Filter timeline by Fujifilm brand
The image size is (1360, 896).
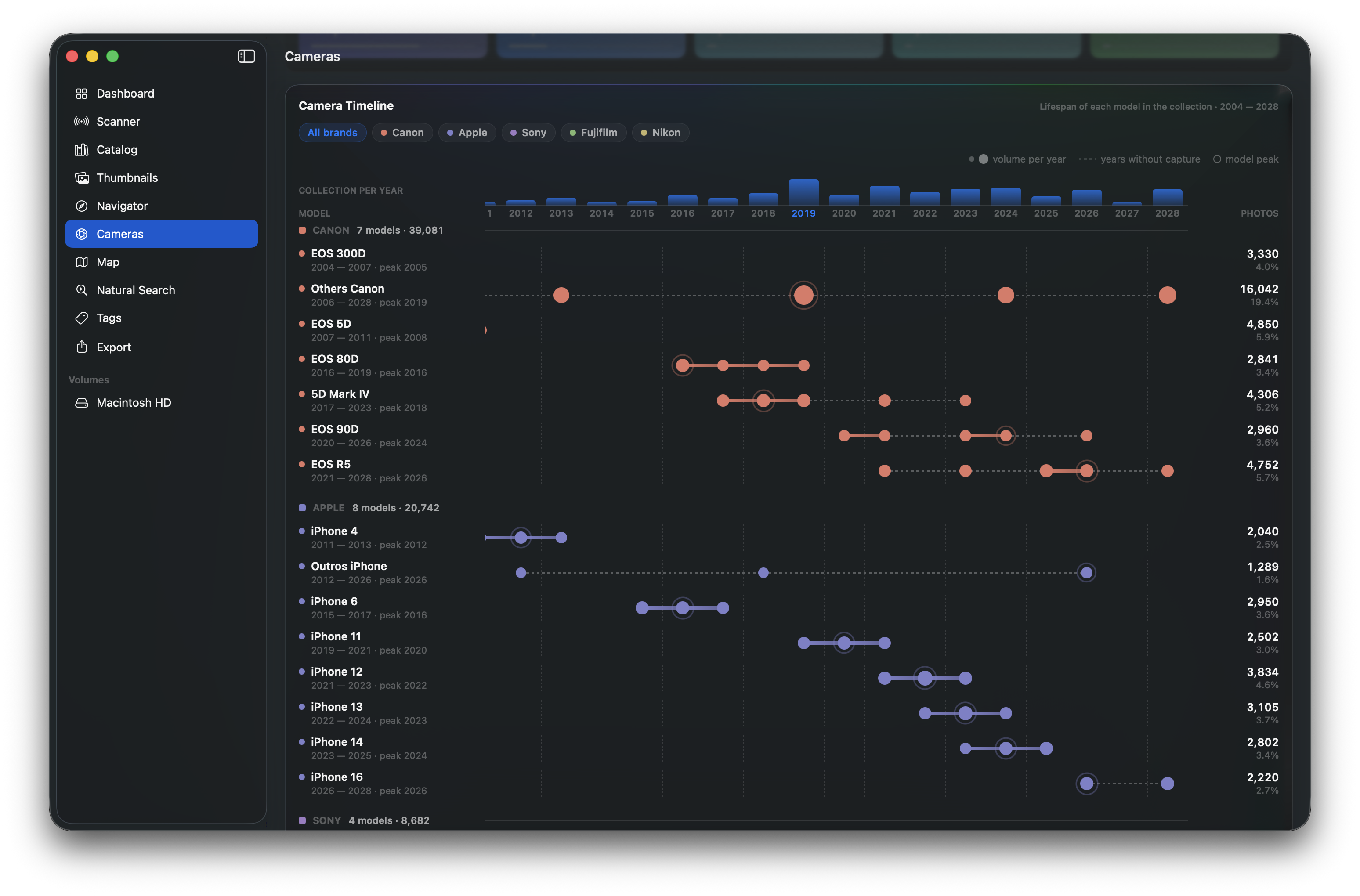point(593,133)
